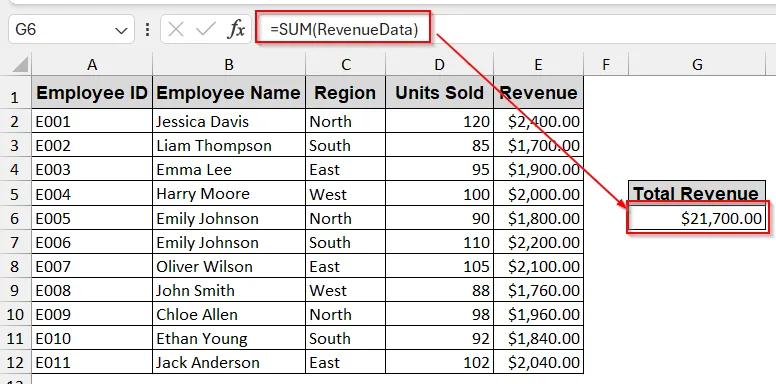776x384 pixels.
Task: Select cell with John Smith
Action: click(229, 290)
